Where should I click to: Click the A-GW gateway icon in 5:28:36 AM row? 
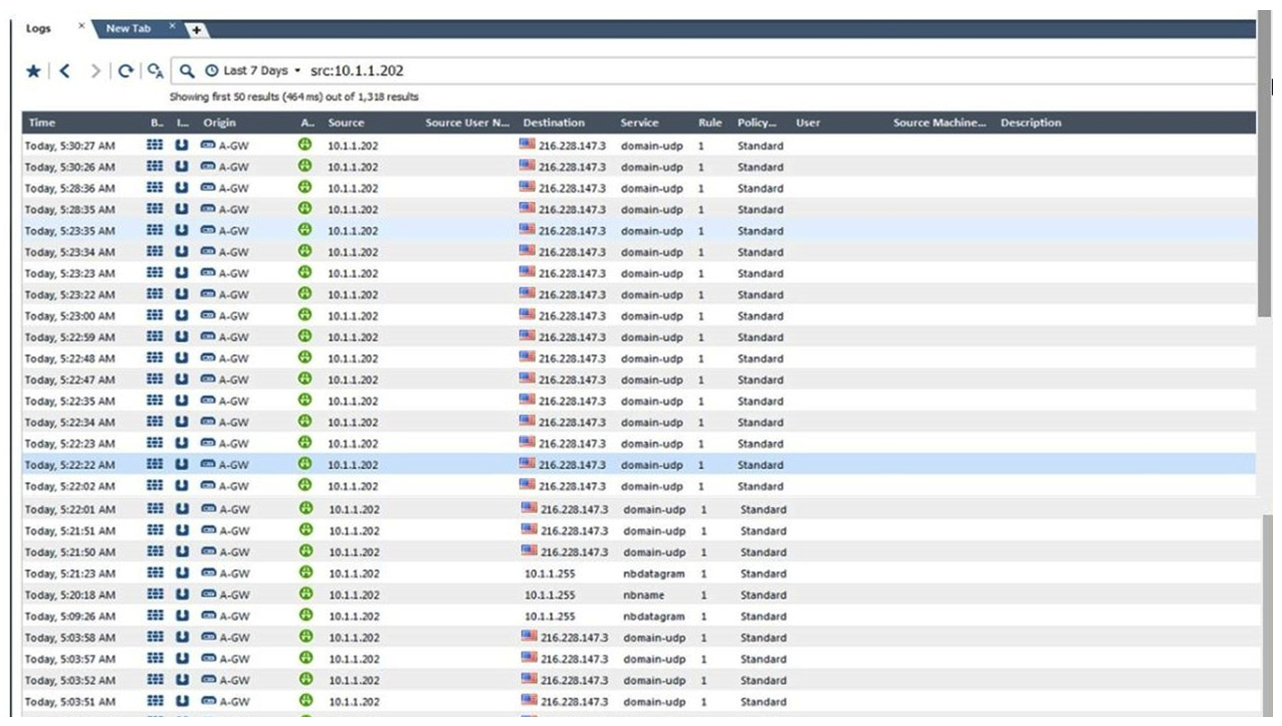pos(208,188)
